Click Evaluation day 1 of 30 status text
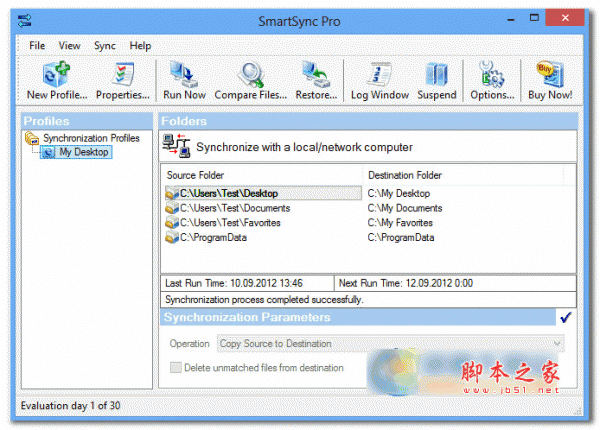Image resolution: width=600 pixels, height=430 pixels. pos(70,406)
